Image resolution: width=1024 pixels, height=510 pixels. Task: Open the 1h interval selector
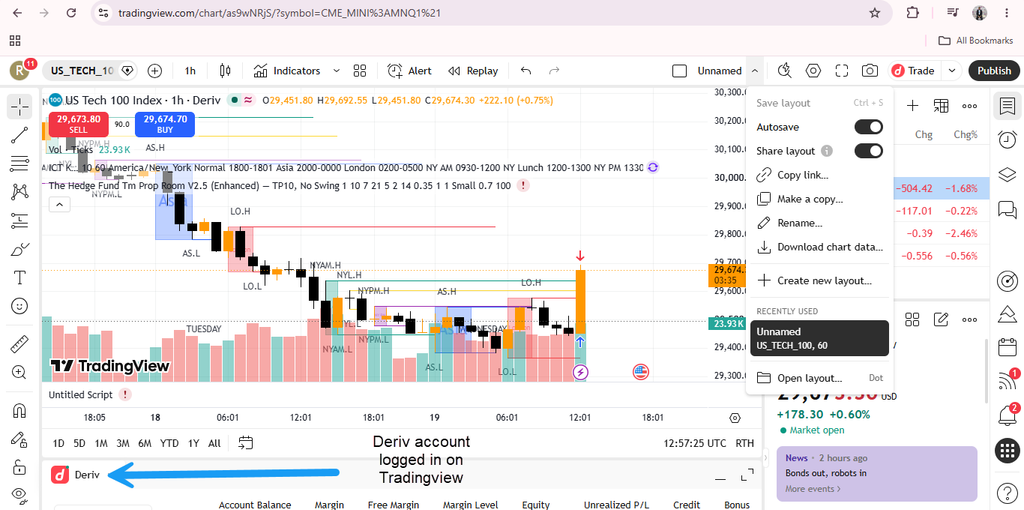click(x=190, y=71)
